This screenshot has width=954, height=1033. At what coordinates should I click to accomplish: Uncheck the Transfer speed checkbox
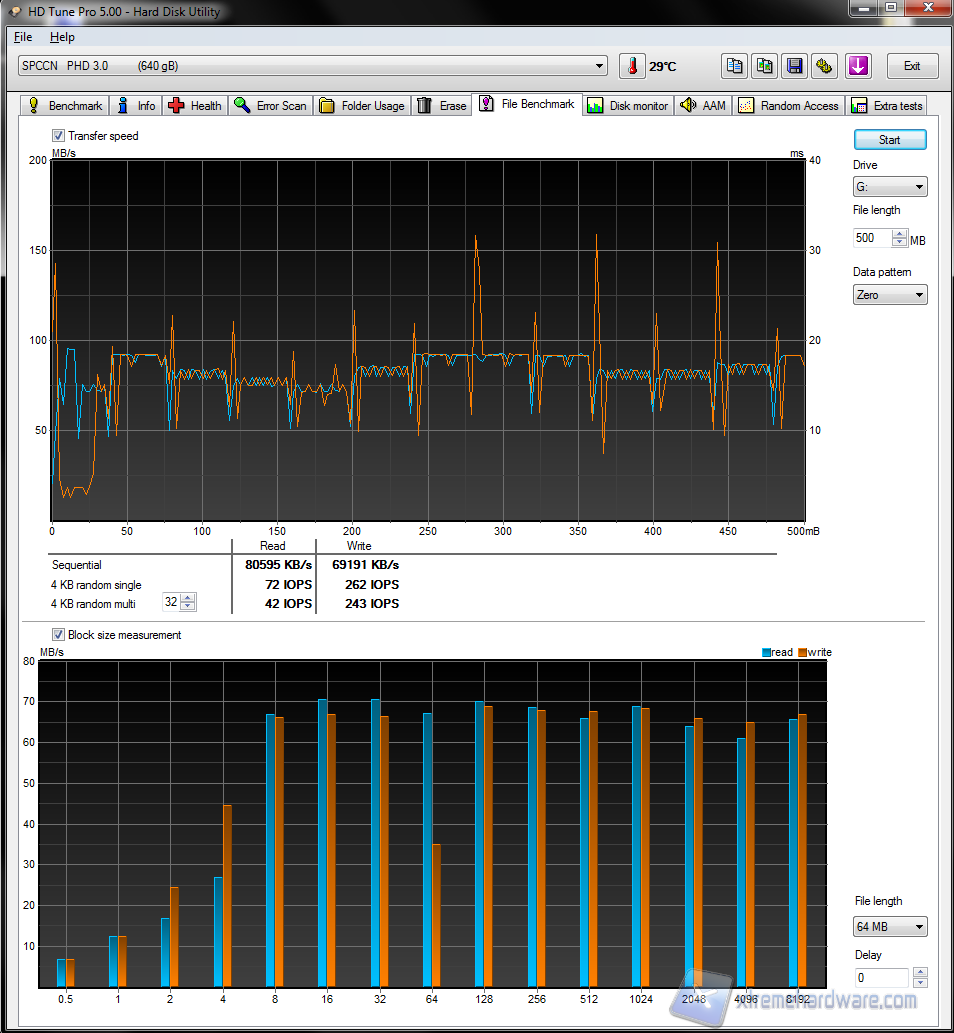59,136
